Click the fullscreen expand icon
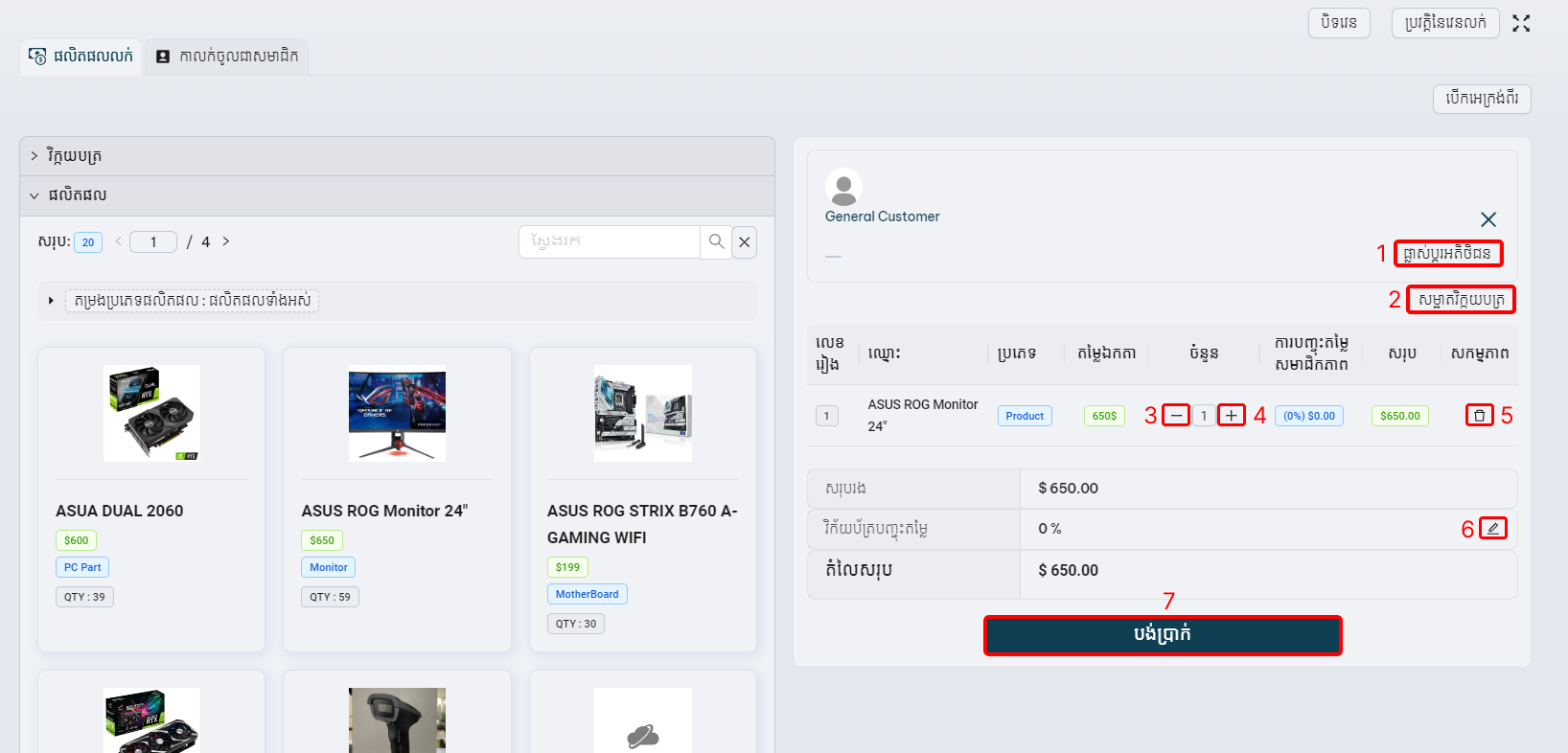This screenshot has height=753, width=1568. coord(1521,24)
